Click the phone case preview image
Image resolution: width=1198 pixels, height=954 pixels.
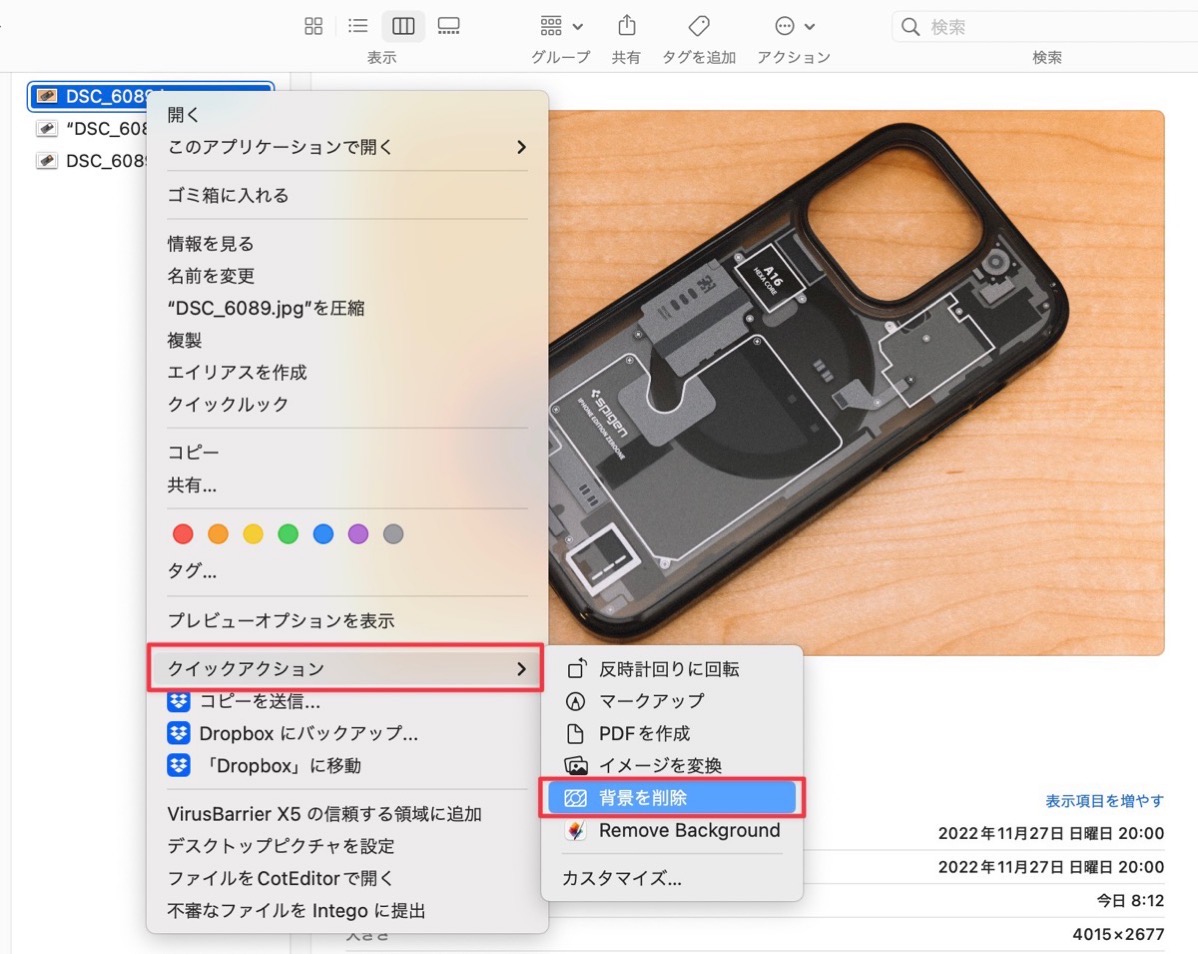[856, 383]
